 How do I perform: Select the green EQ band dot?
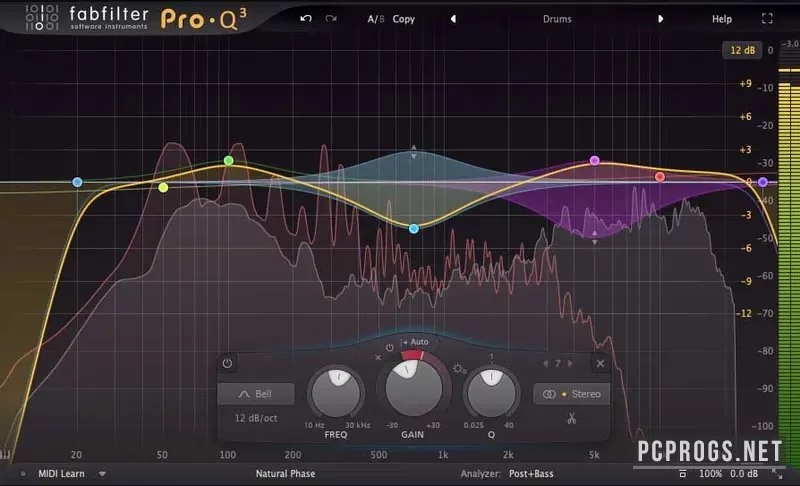(229, 161)
